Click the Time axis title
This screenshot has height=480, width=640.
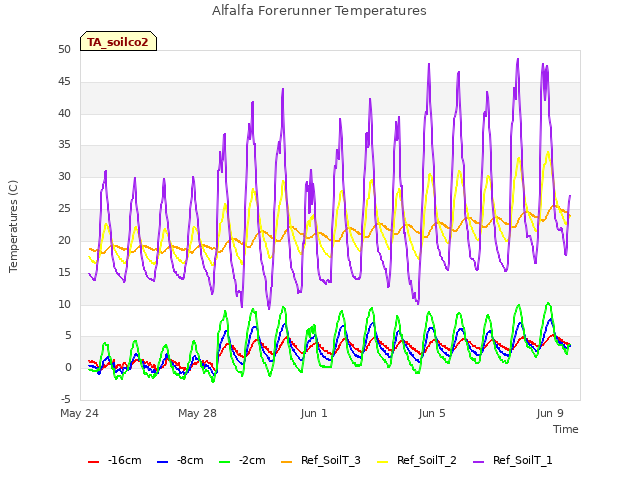point(566,429)
